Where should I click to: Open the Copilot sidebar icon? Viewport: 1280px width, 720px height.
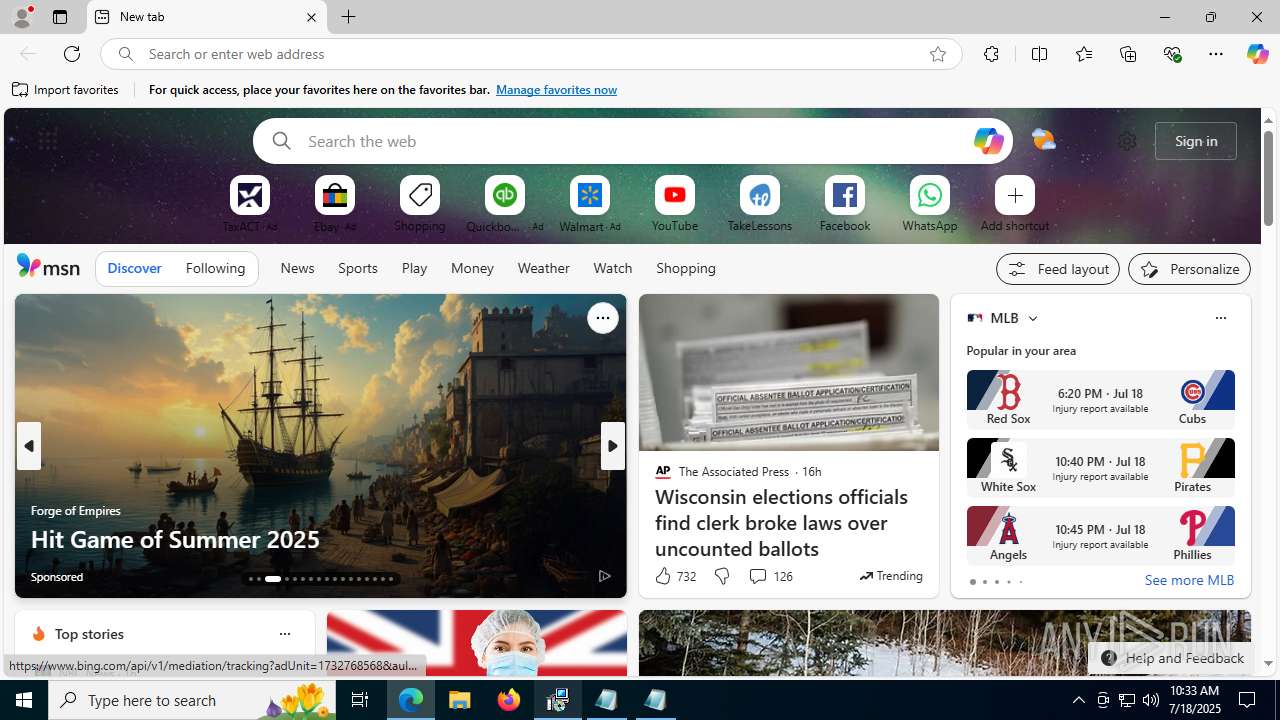(1257, 54)
